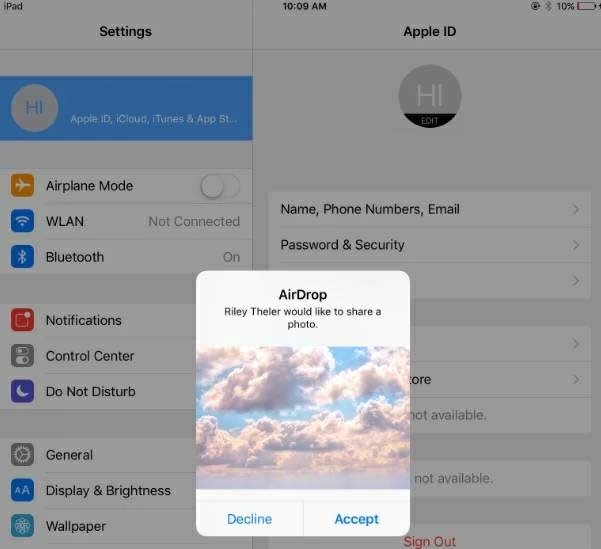Decline the AirDrop request
The width and height of the screenshot is (601, 549).
(249, 519)
